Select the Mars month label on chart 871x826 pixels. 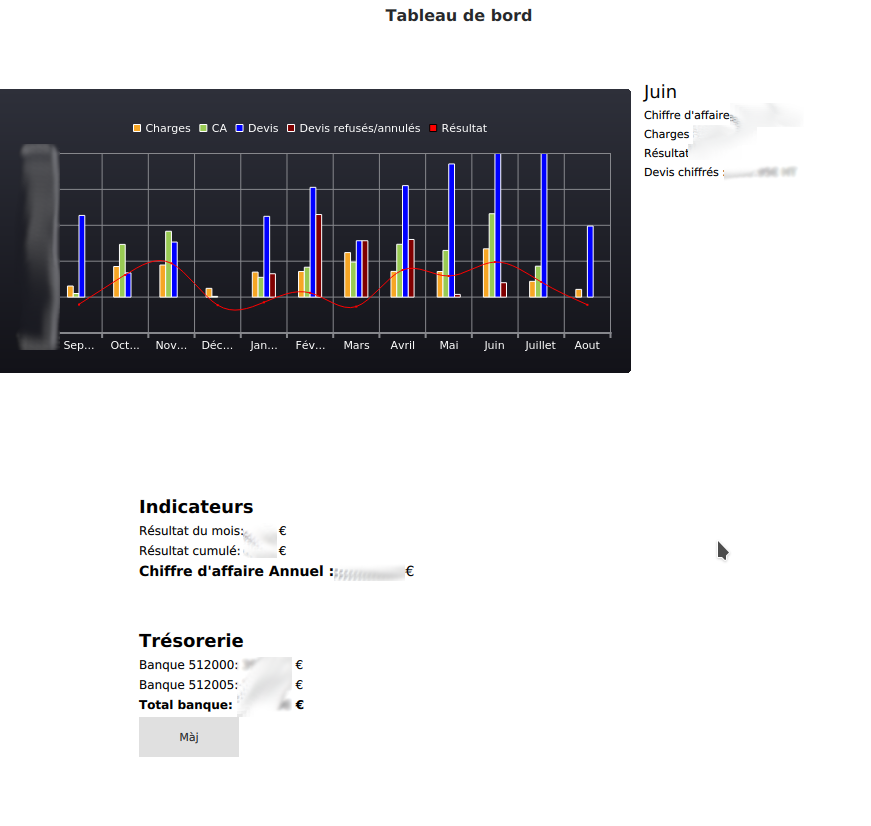coord(356,345)
